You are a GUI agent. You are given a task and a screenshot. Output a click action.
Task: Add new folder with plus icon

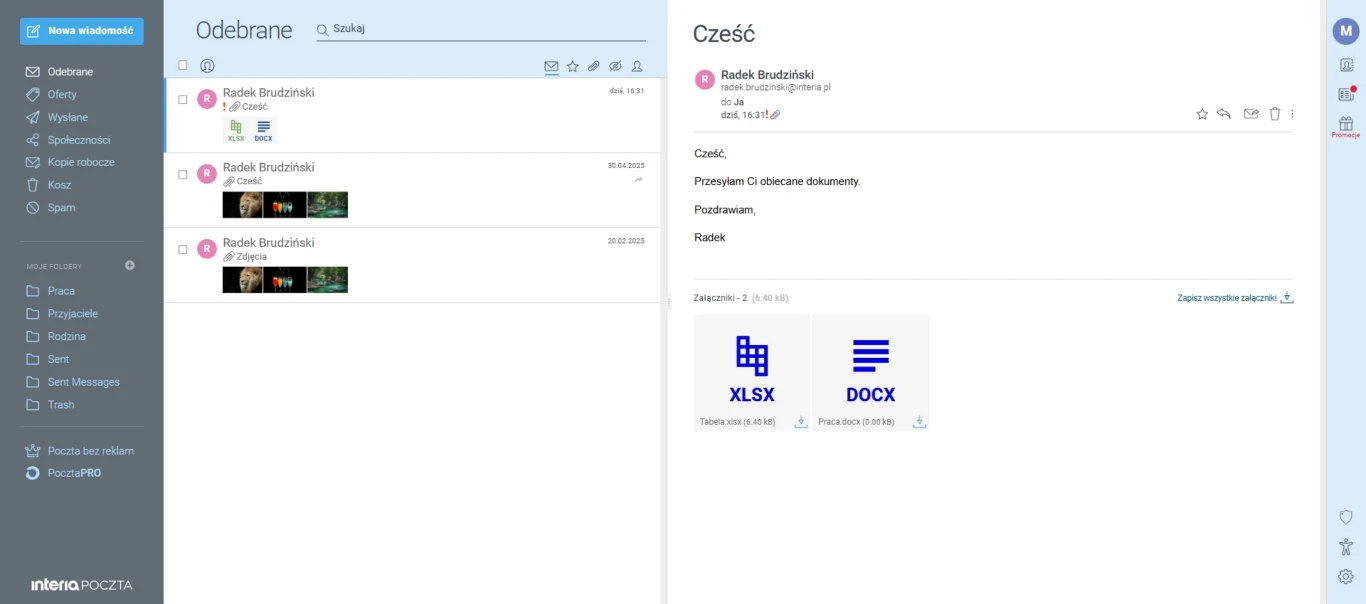pyautogui.click(x=130, y=266)
